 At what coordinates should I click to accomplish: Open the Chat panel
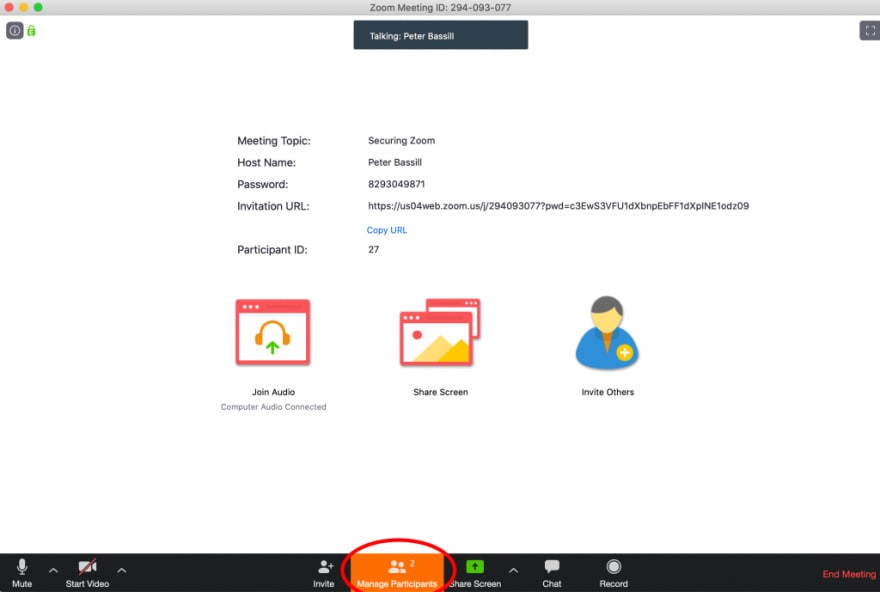coord(552,573)
